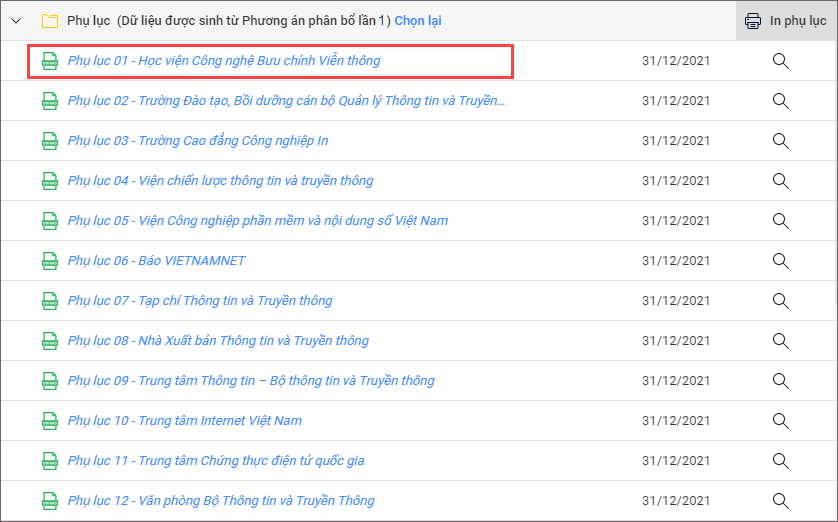Click the yellow Phụ lục folder icon

[49, 20]
